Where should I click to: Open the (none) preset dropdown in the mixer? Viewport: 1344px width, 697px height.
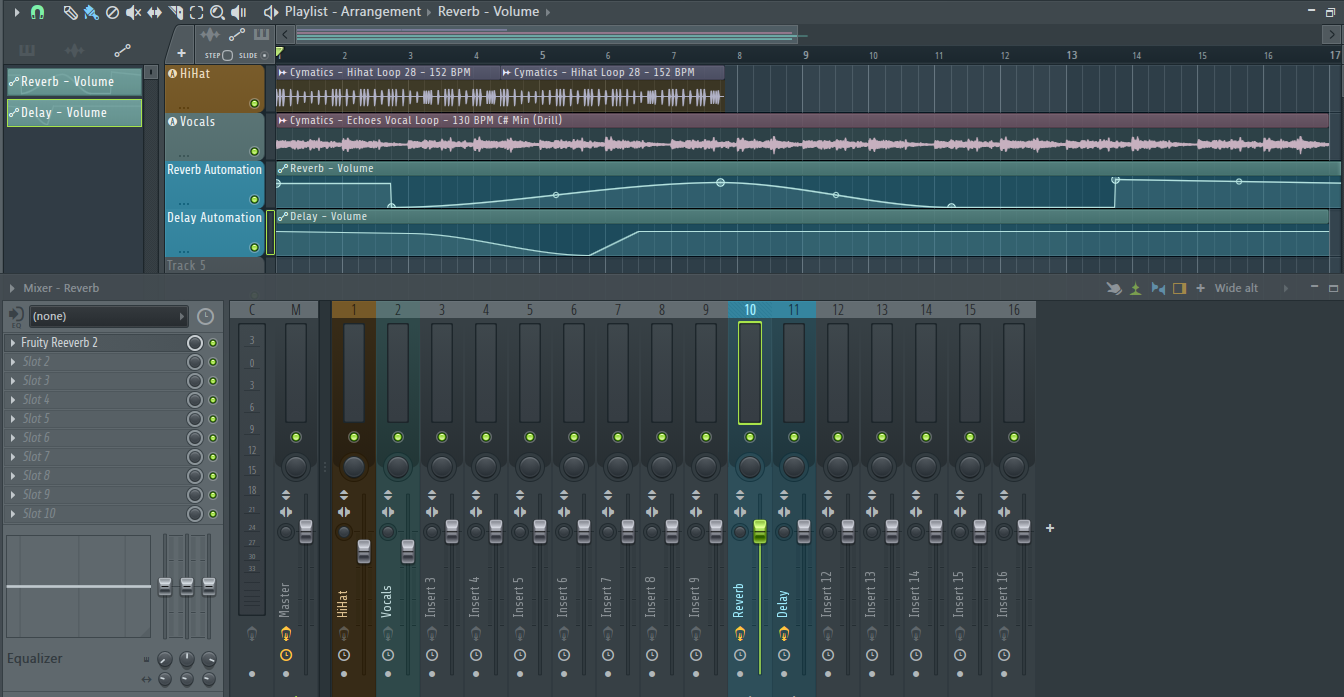107,316
